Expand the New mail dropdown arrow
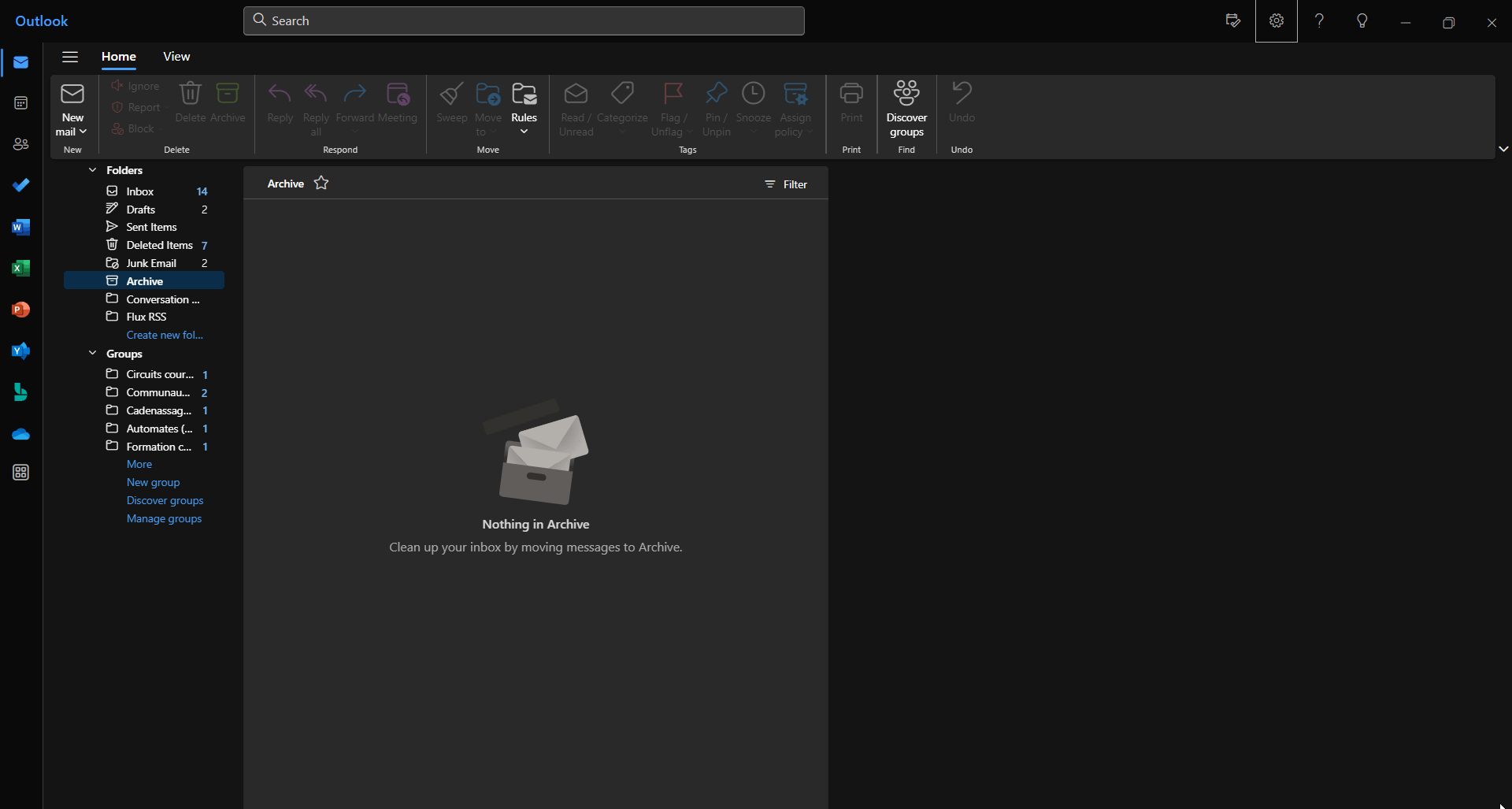Image resolution: width=1512 pixels, height=809 pixels. [x=83, y=132]
